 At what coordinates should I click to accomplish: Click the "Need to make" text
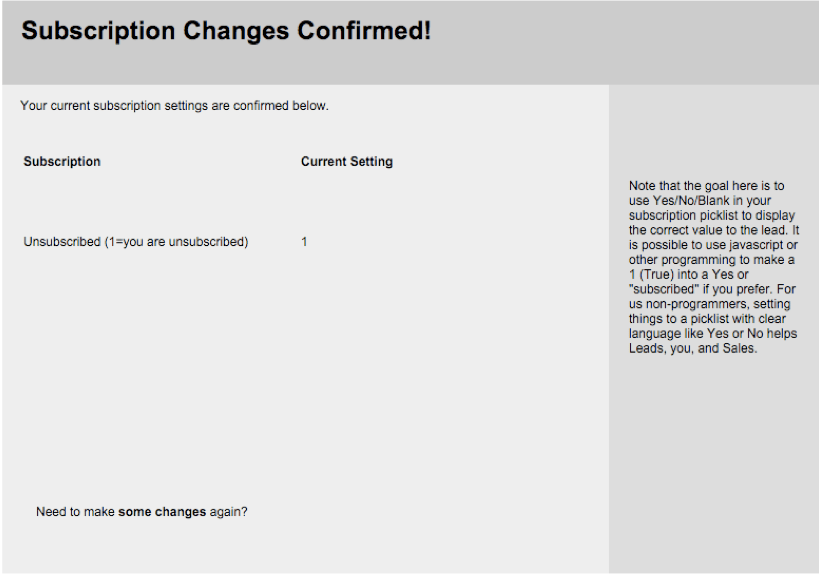tap(75, 512)
